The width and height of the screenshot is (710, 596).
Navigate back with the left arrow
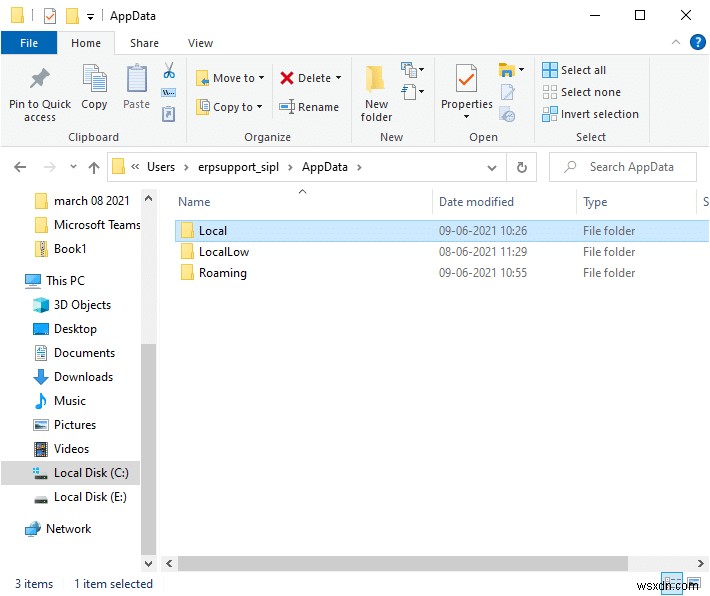pyautogui.click(x=20, y=167)
